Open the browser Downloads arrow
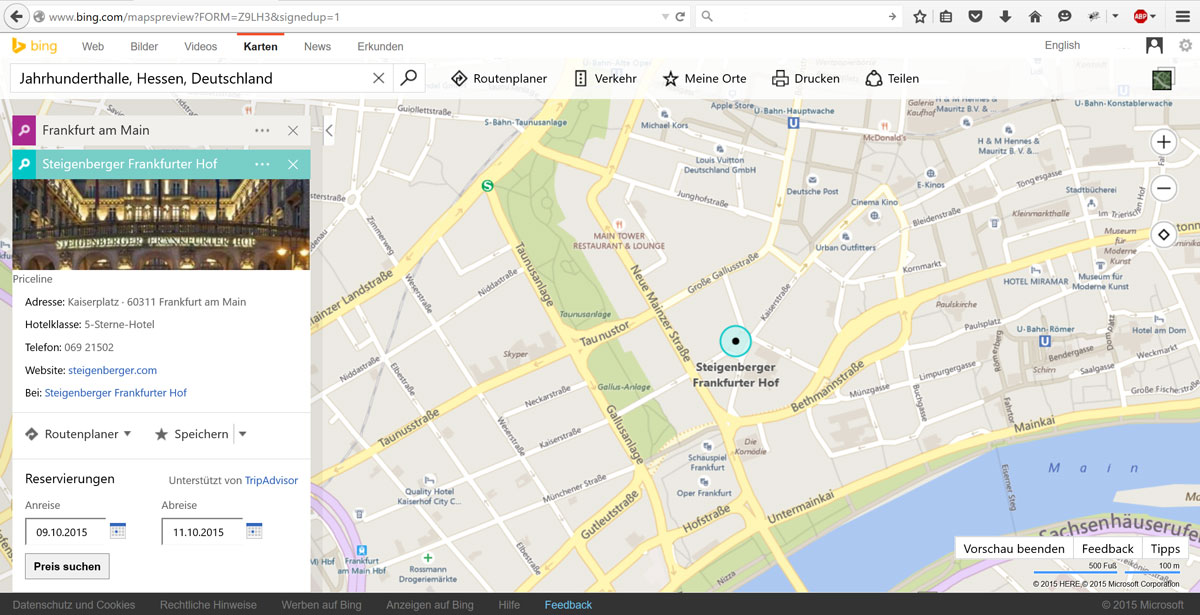1200x615 pixels. (1005, 16)
